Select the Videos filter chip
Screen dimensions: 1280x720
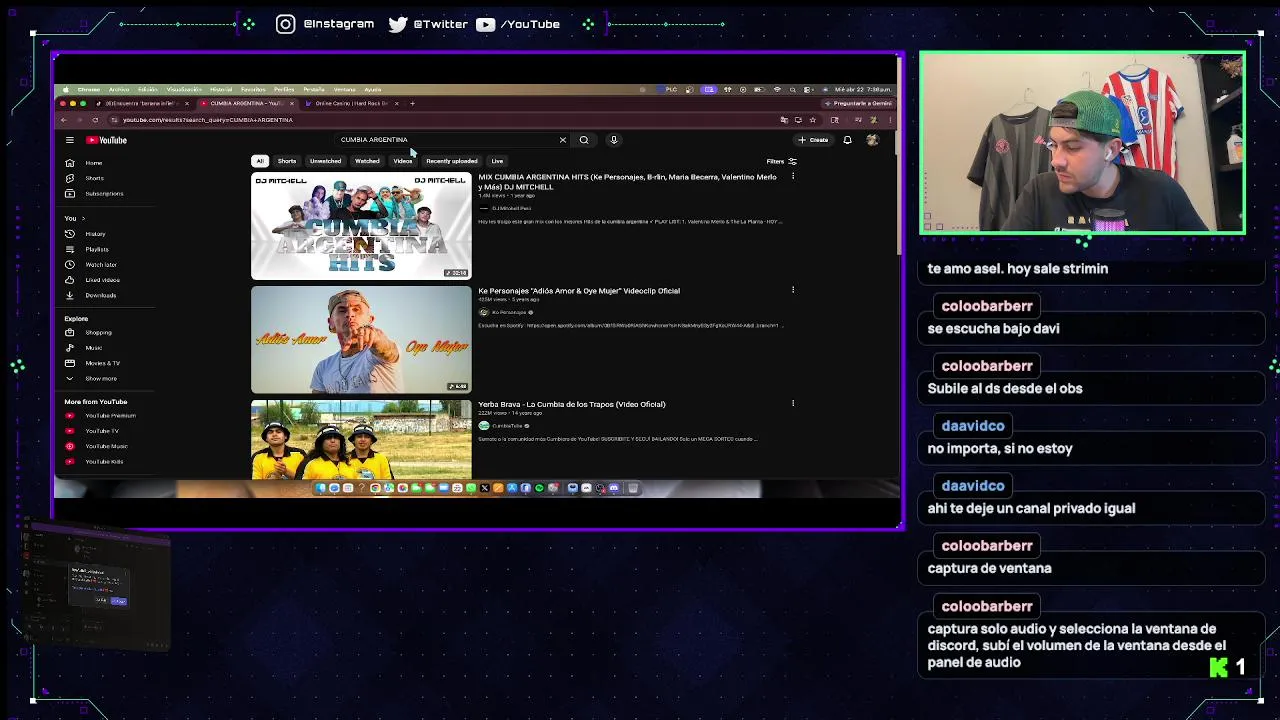point(403,161)
